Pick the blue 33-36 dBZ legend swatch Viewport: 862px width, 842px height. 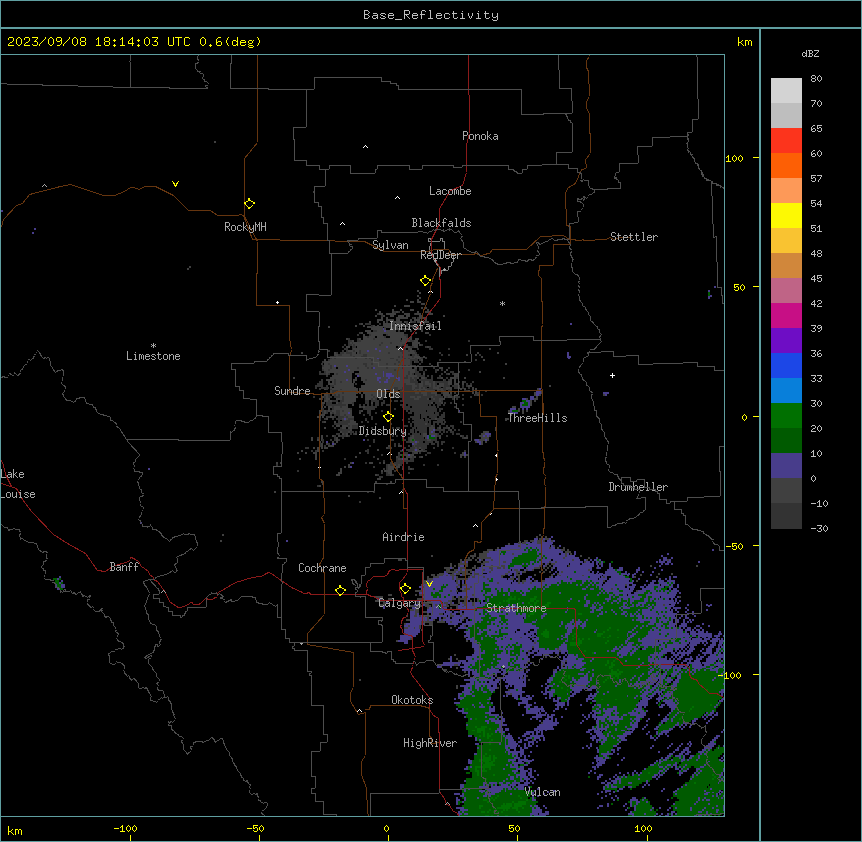(786, 365)
